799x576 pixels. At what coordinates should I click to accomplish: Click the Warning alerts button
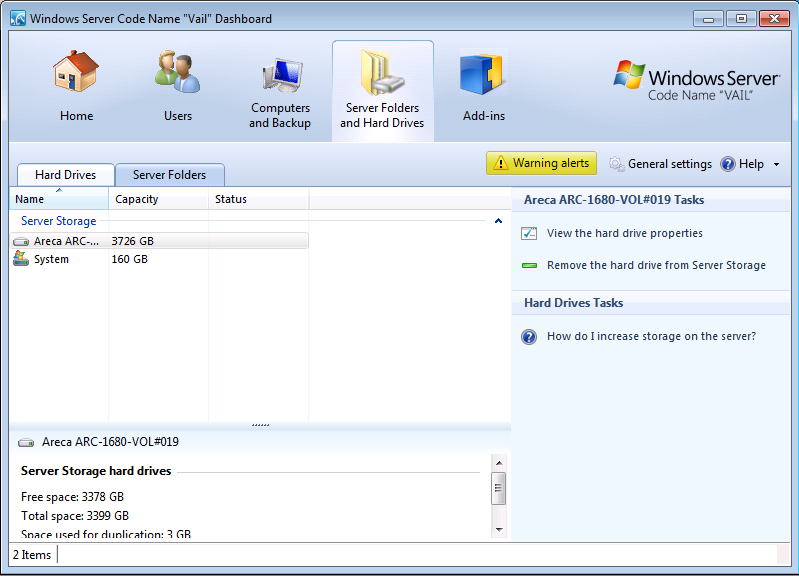(x=541, y=163)
